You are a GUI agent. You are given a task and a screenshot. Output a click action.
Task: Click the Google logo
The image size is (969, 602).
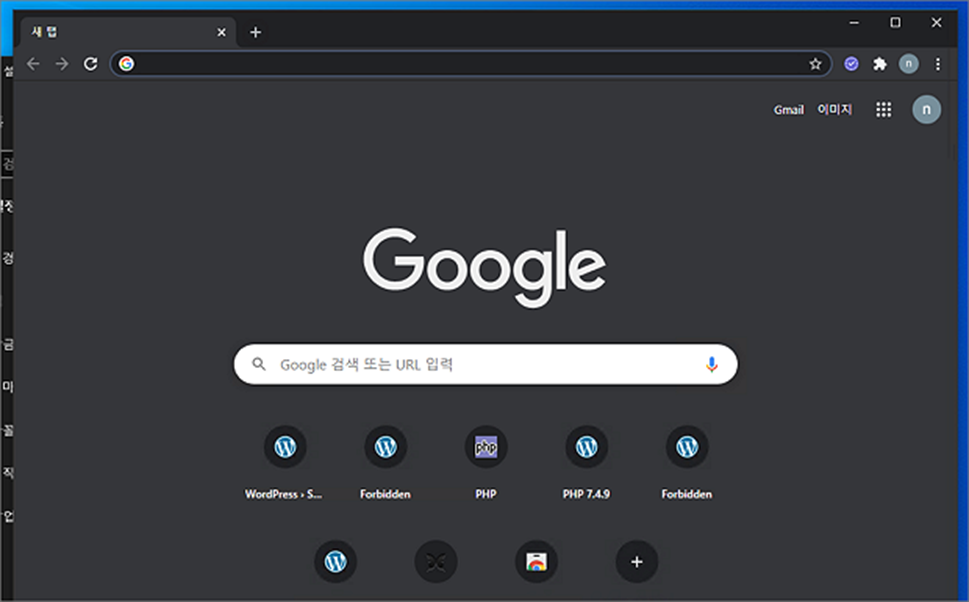click(x=484, y=266)
